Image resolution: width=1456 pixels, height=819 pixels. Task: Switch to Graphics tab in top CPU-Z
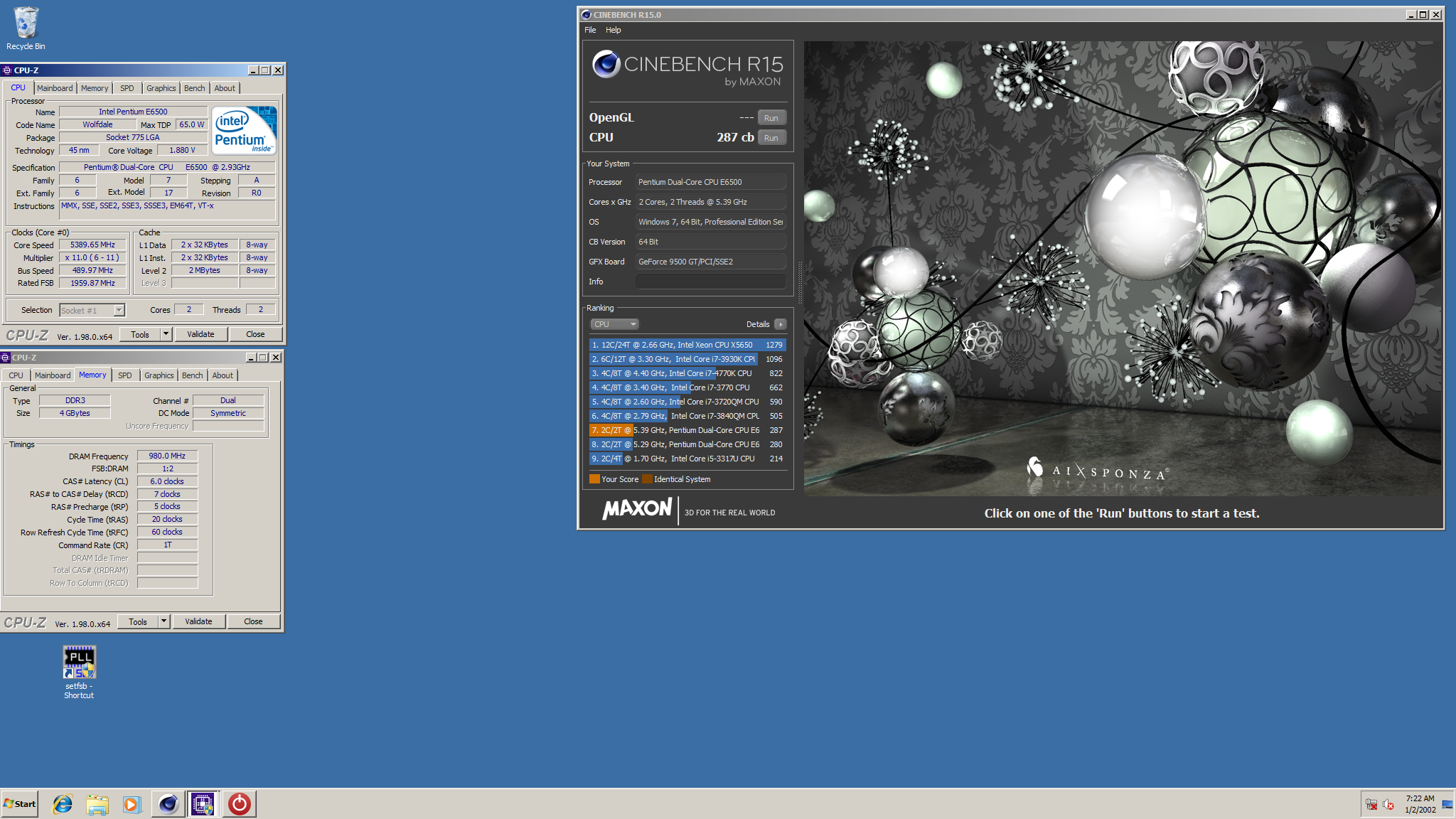tap(161, 88)
